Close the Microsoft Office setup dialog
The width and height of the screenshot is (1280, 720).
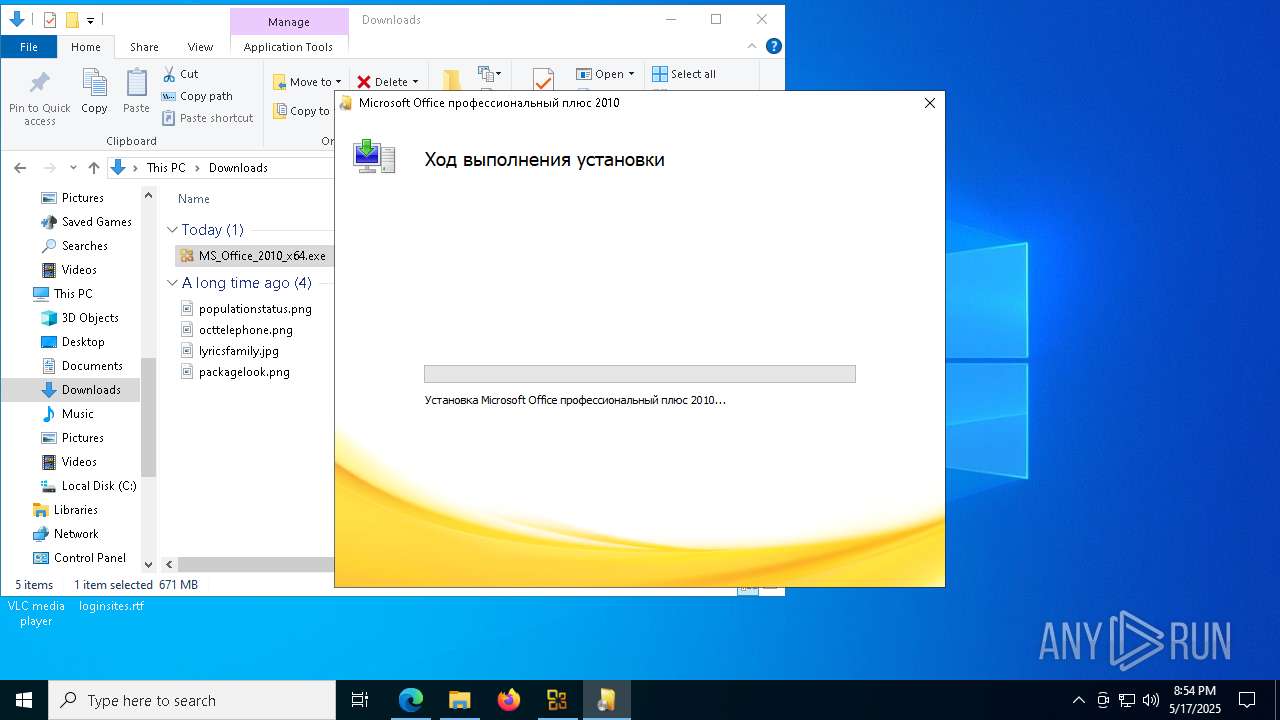click(x=929, y=103)
